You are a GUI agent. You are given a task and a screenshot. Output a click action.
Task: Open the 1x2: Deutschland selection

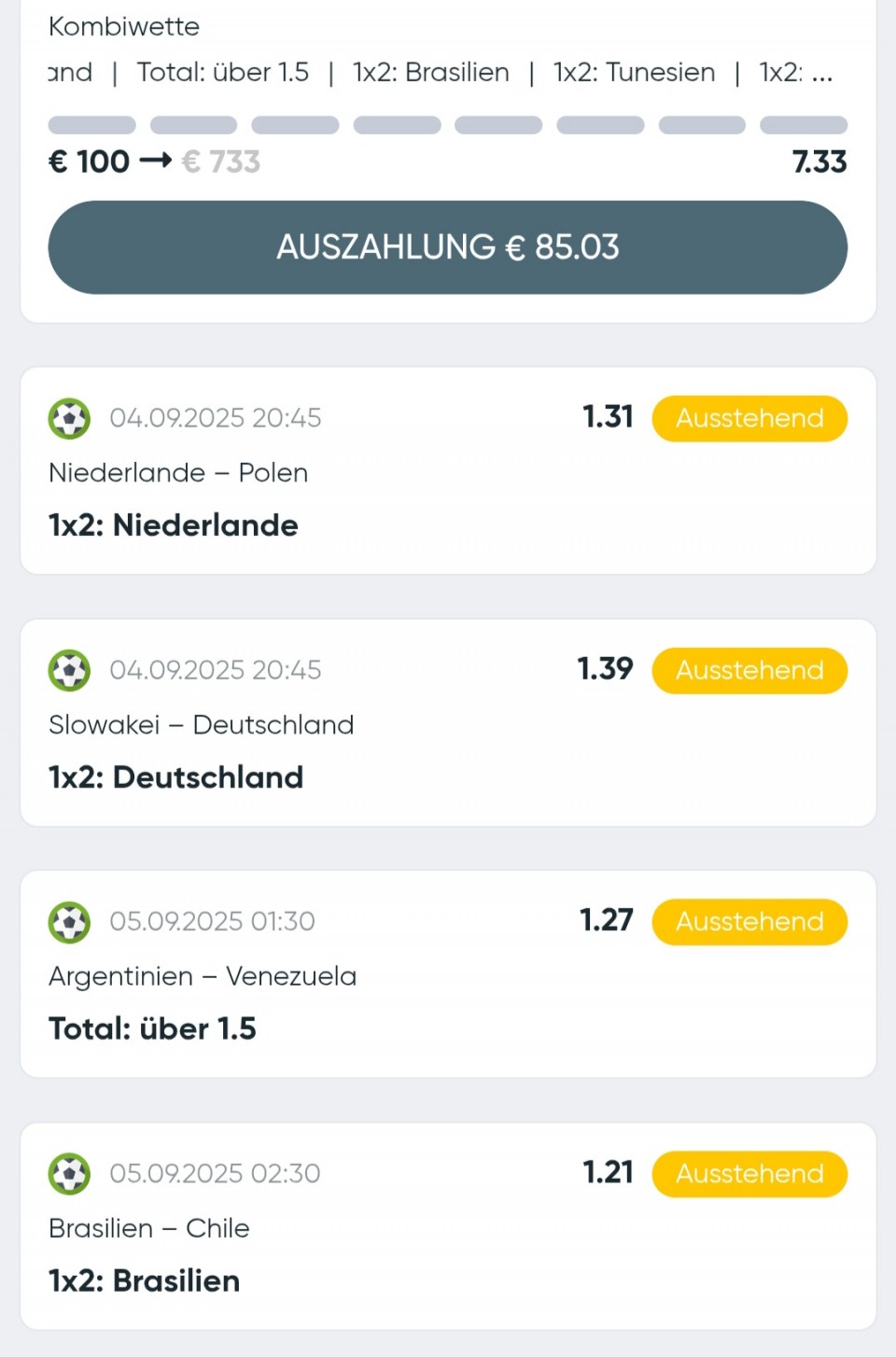176,777
